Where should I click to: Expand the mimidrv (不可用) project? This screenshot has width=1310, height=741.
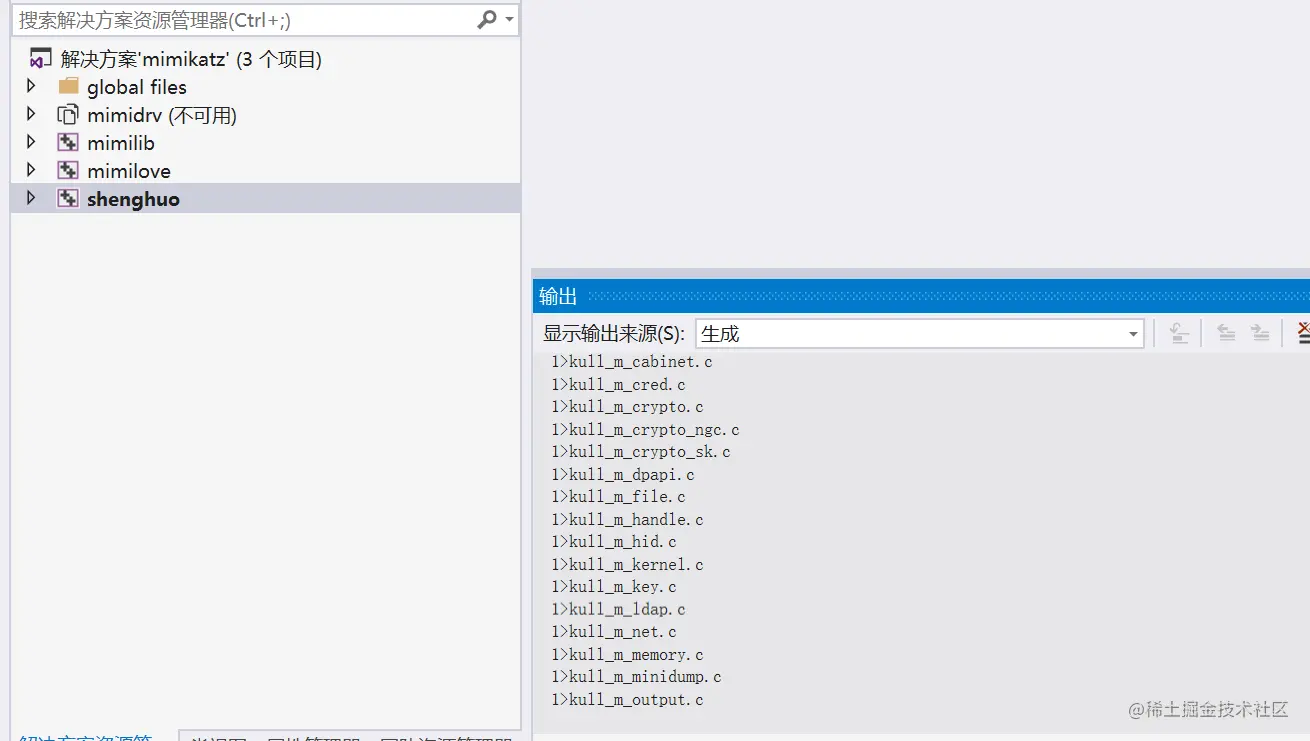[31, 114]
